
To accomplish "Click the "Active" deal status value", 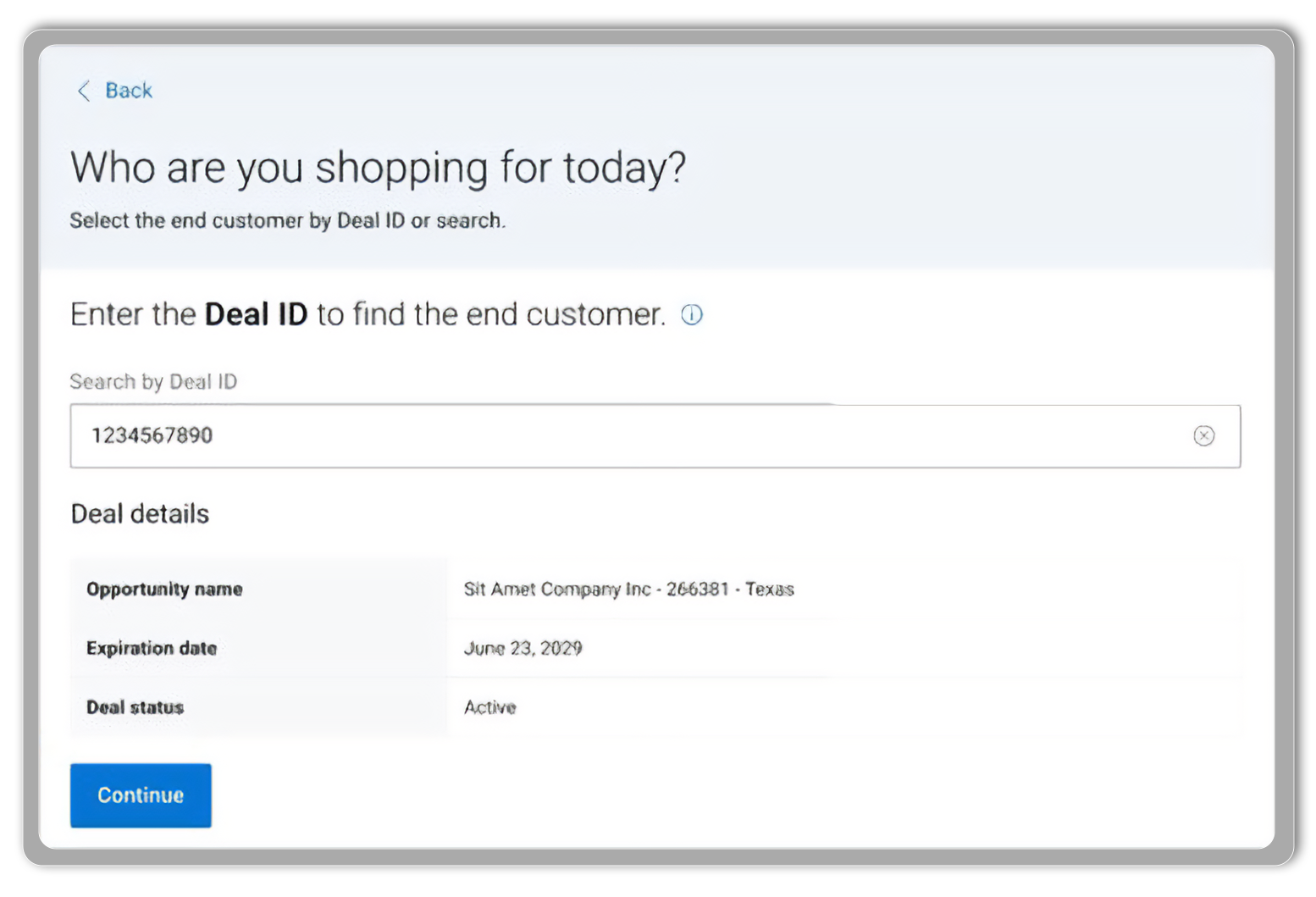I will [x=489, y=707].
